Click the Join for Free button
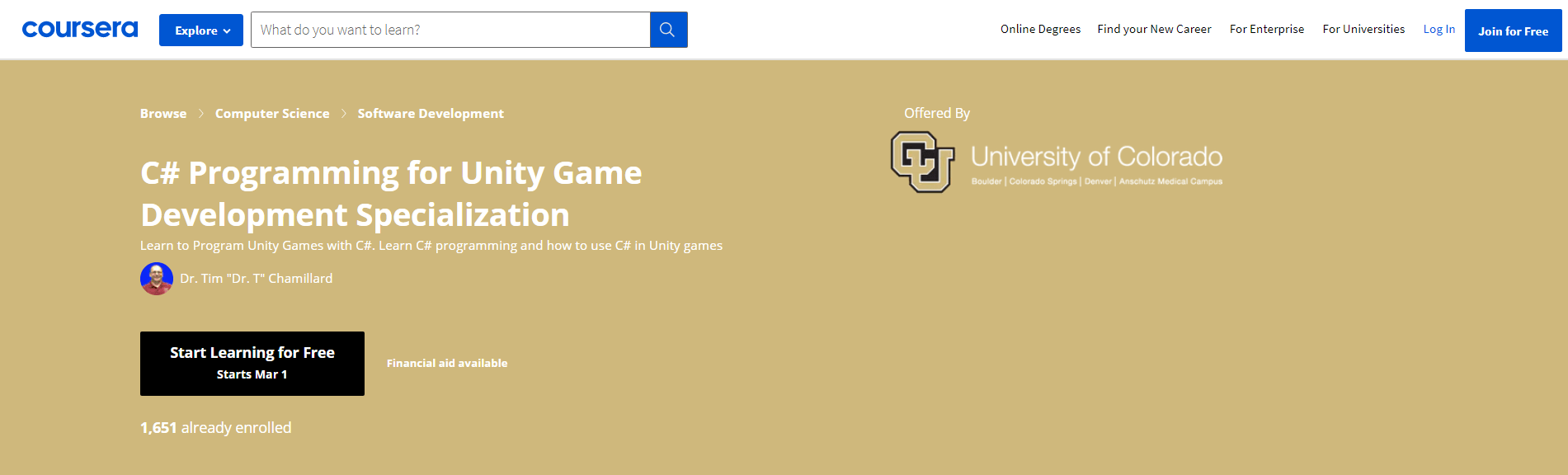1568x475 pixels. pyautogui.click(x=1513, y=31)
